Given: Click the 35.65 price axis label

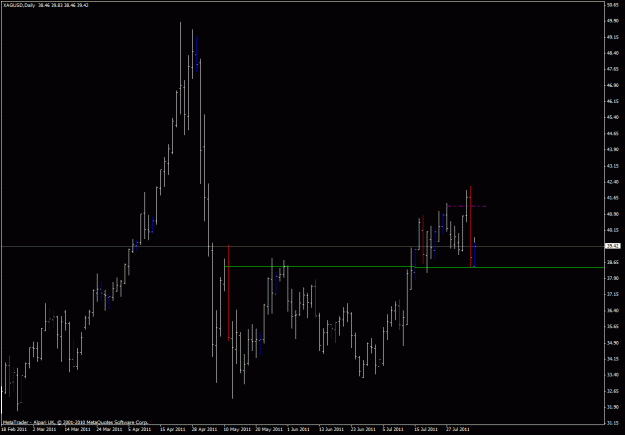Looking at the screenshot, I should pyautogui.click(x=613, y=327).
